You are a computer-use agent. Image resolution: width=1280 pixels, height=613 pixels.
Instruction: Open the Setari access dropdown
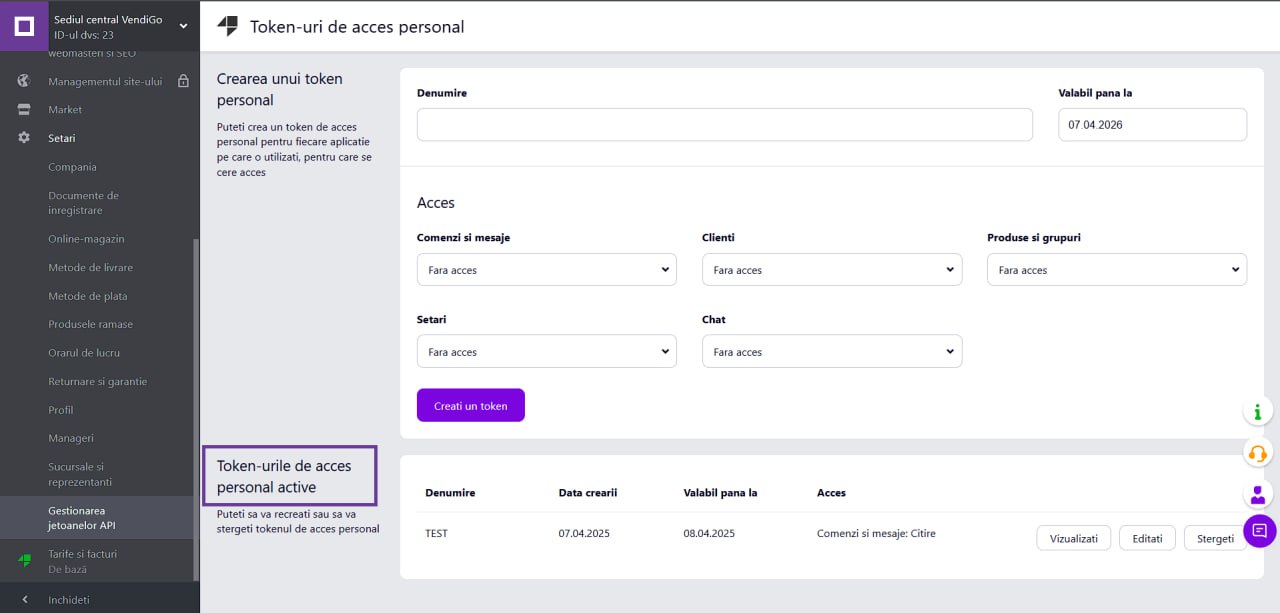tap(547, 352)
